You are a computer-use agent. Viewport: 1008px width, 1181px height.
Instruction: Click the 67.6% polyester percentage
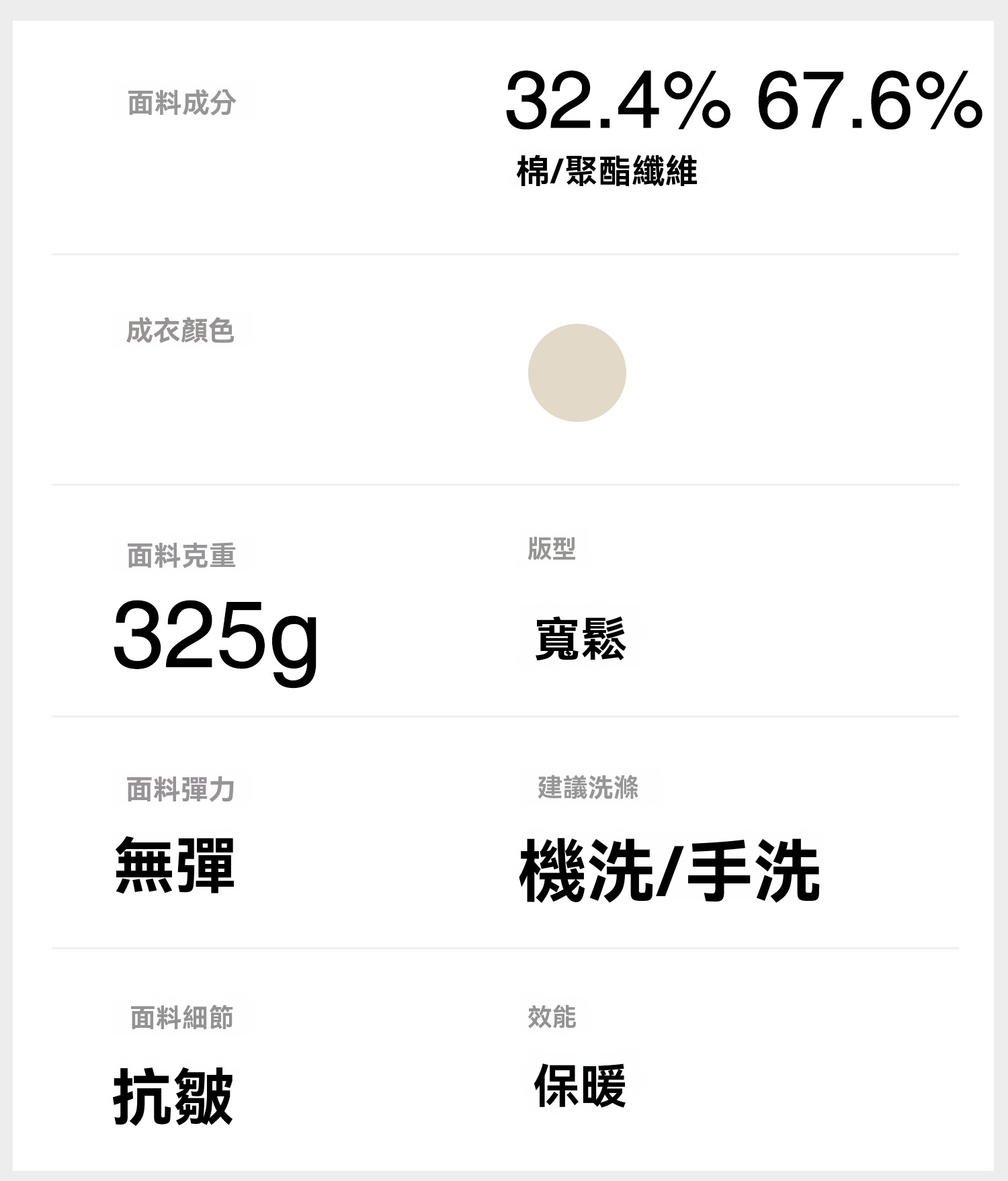(869, 102)
